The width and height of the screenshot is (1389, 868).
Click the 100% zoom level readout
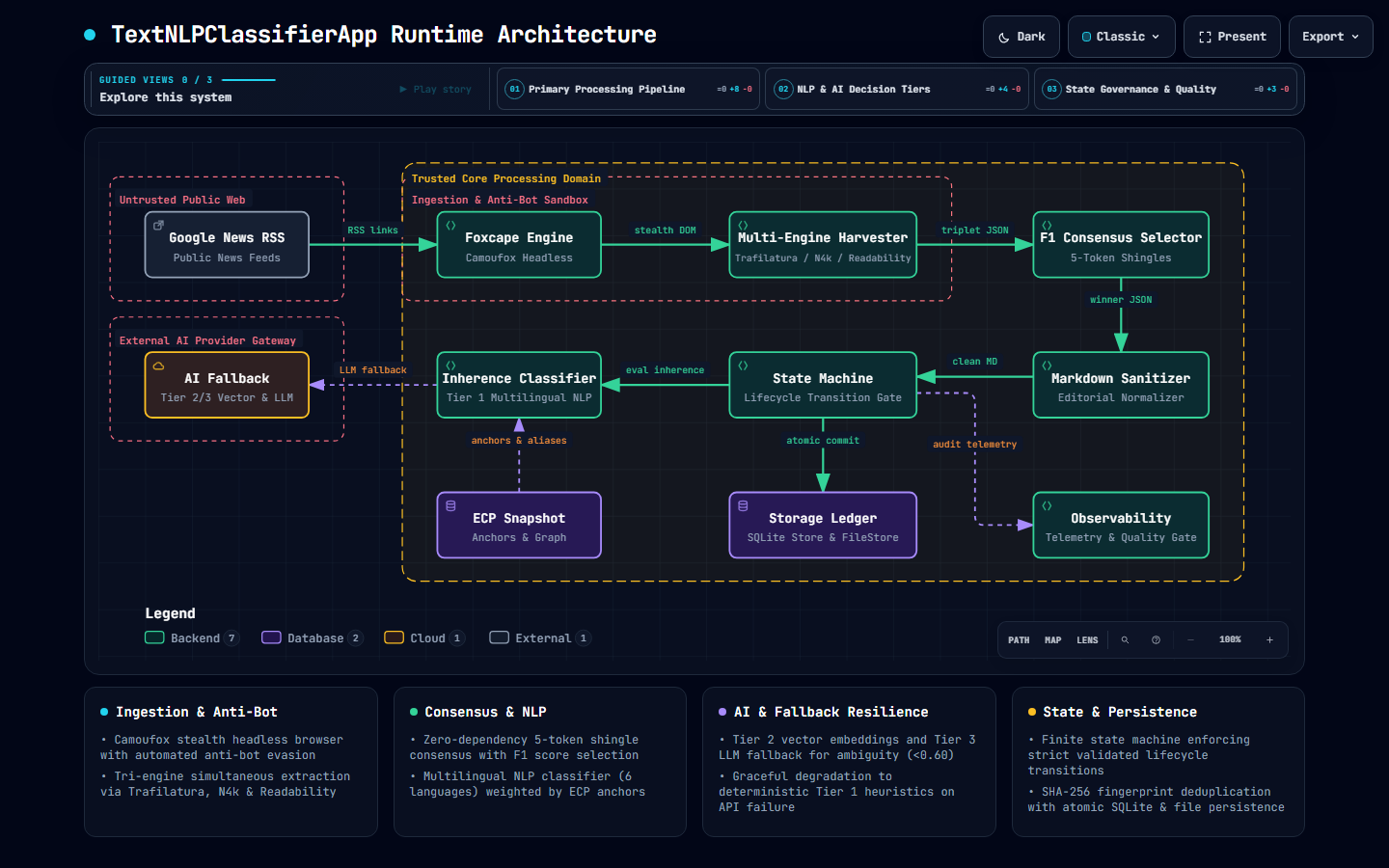click(x=1230, y=639)
